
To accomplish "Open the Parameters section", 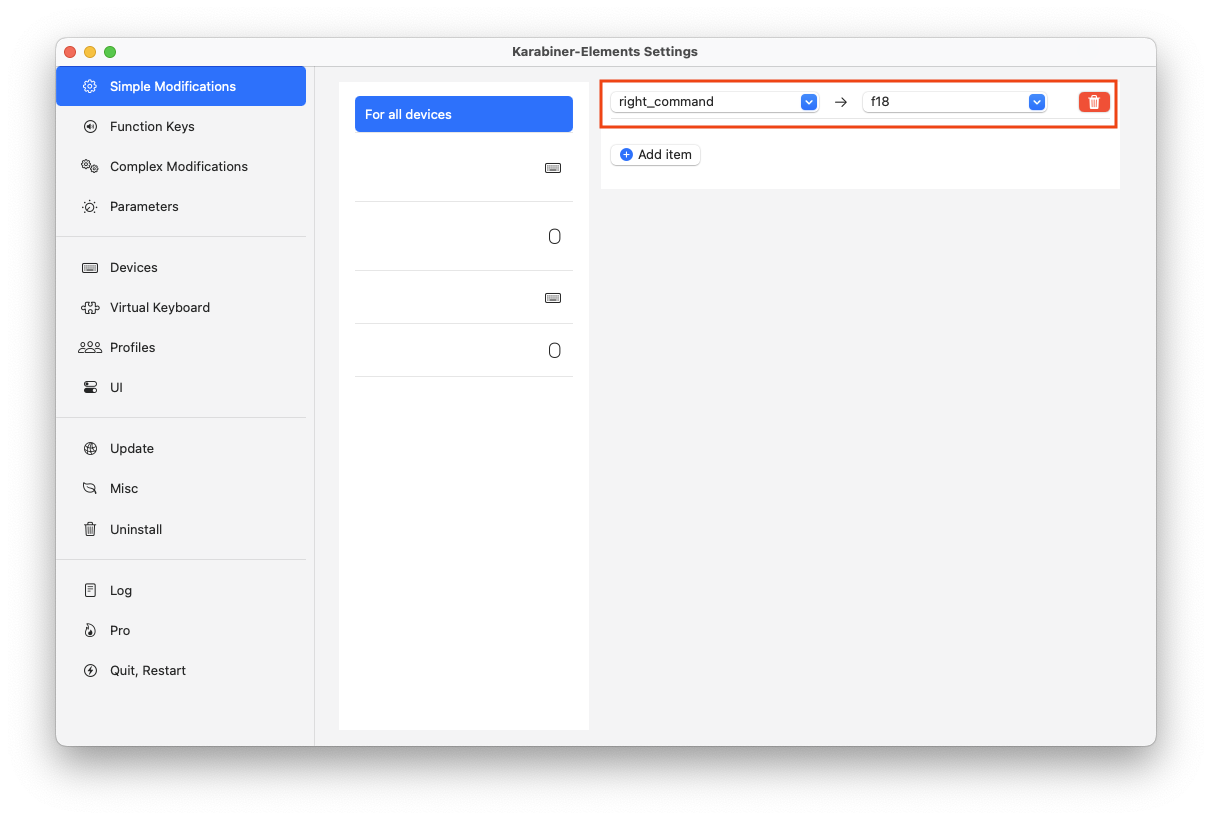I will click(x=181, y=206).
